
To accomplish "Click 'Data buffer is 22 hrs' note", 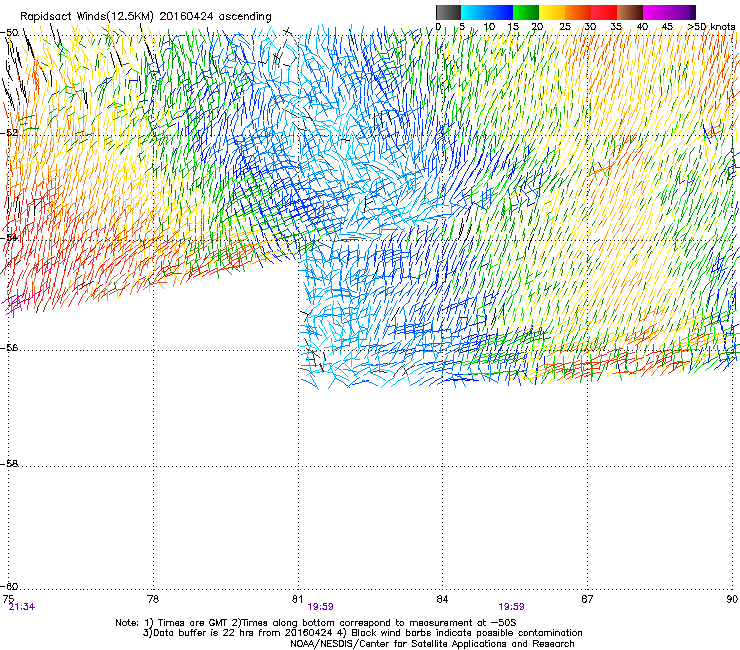I will point(205,633).
